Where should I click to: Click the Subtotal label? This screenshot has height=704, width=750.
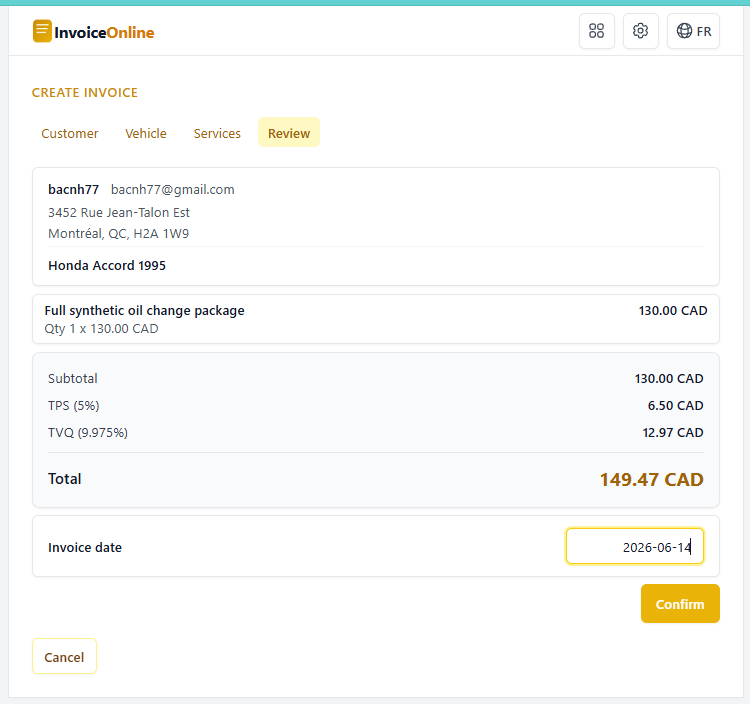click(x=73, y=379)
